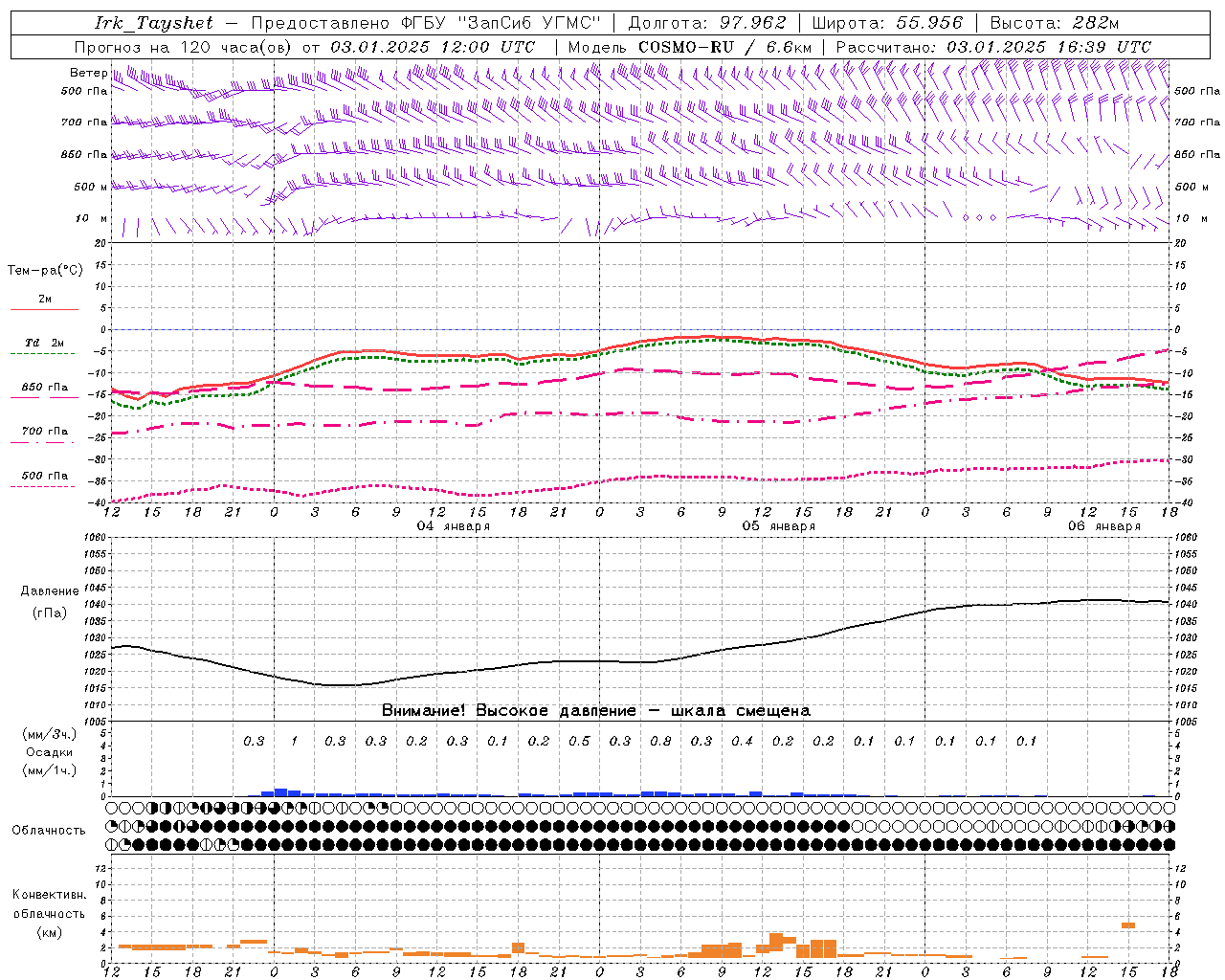Click the Долгота: 97.962 value
The width and height of the screenshot is (1225, 980).
[707, 23]
